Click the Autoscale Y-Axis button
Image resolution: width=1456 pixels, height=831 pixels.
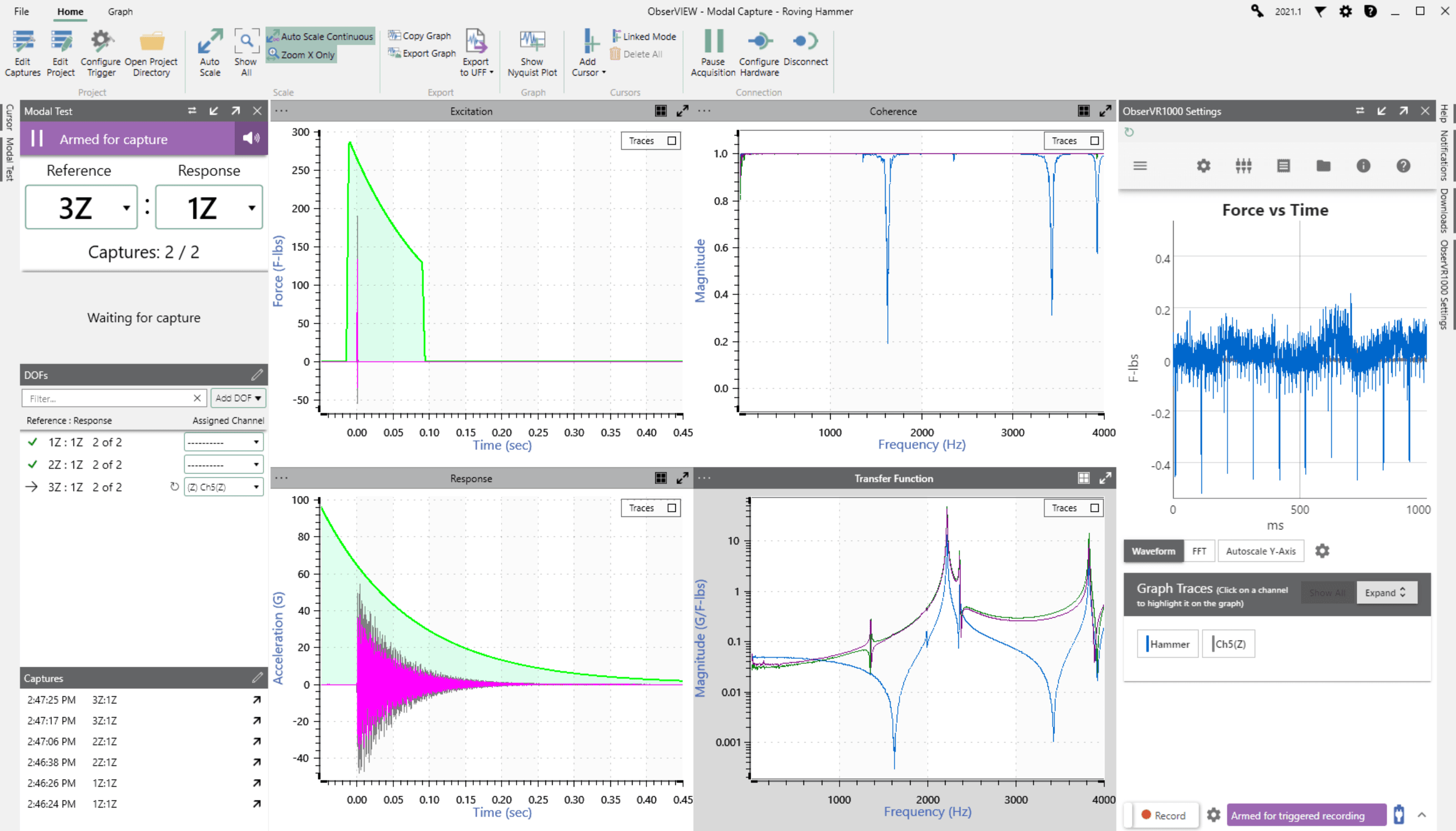1261,551
